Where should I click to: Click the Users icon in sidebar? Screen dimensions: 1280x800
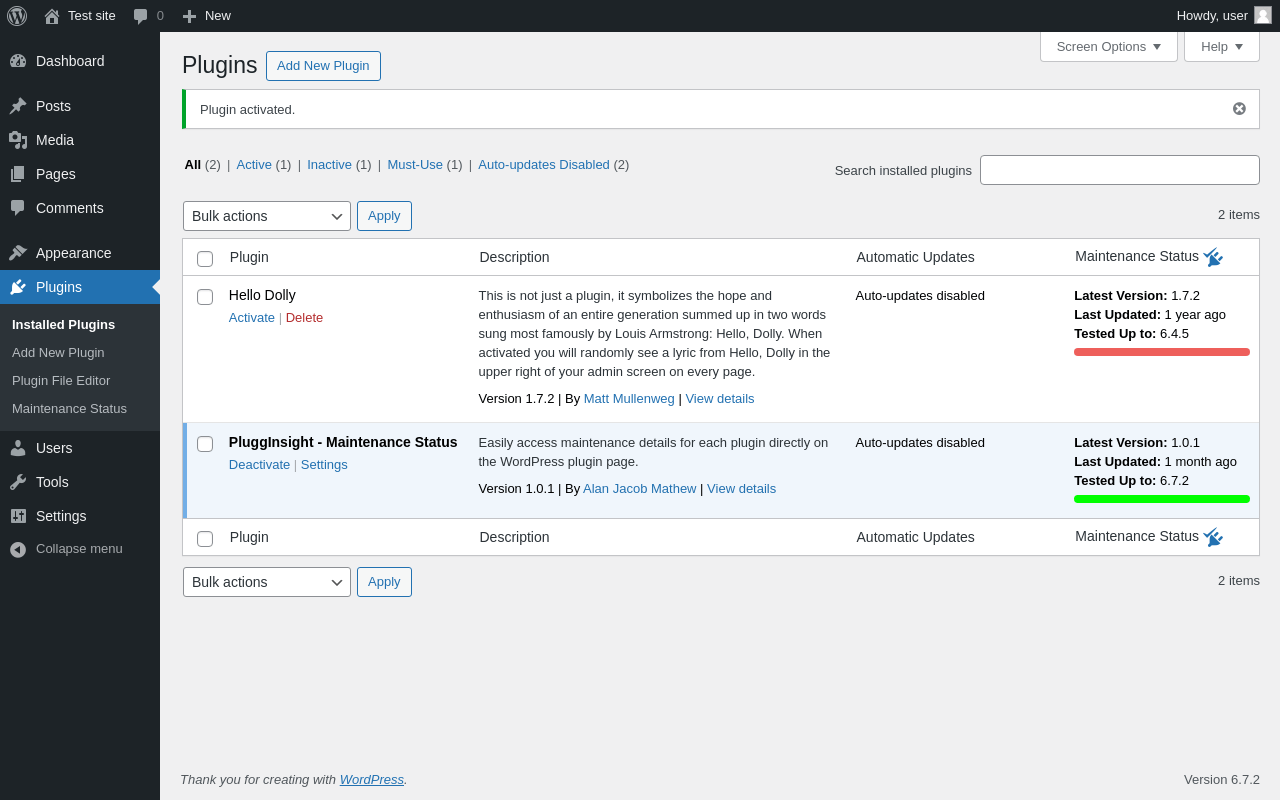18,448
